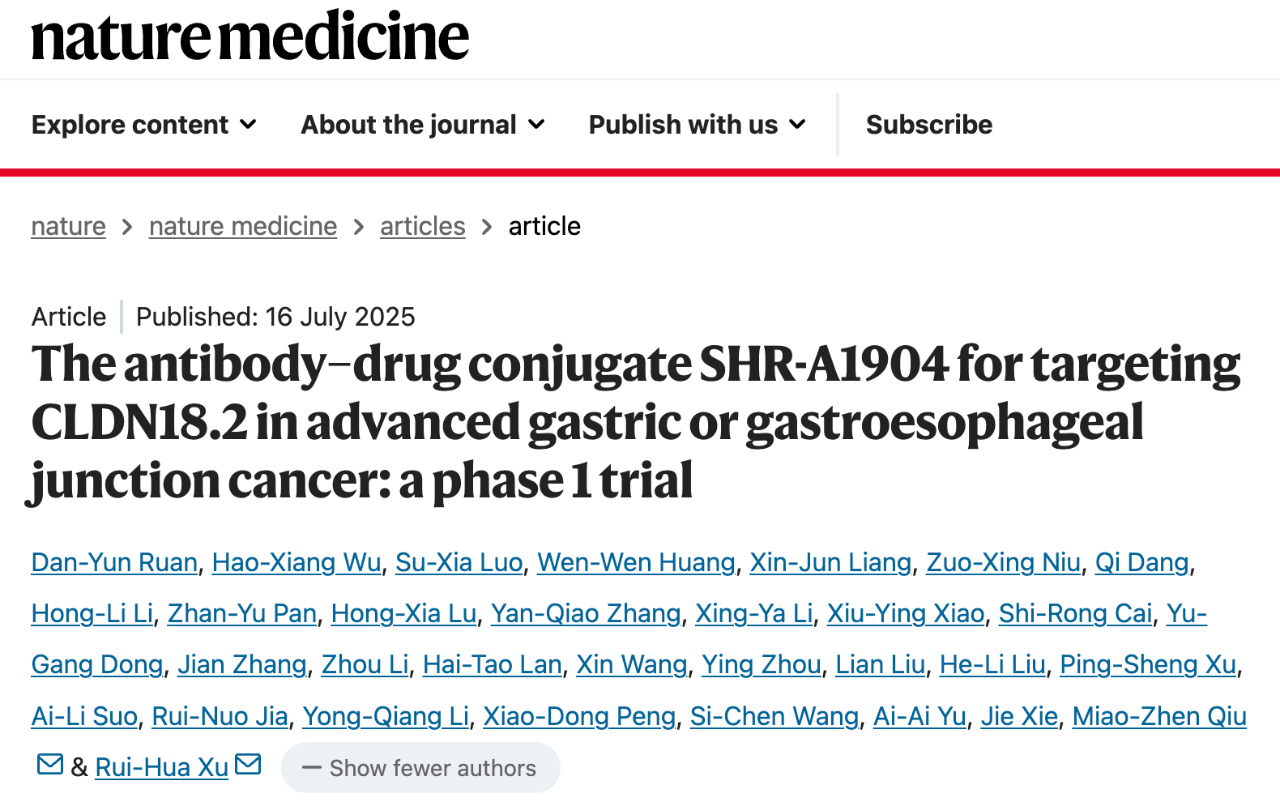Click author Hao-Xiang Wu
This screenshot has width=1280, height=810.
[x=297, y=562]
